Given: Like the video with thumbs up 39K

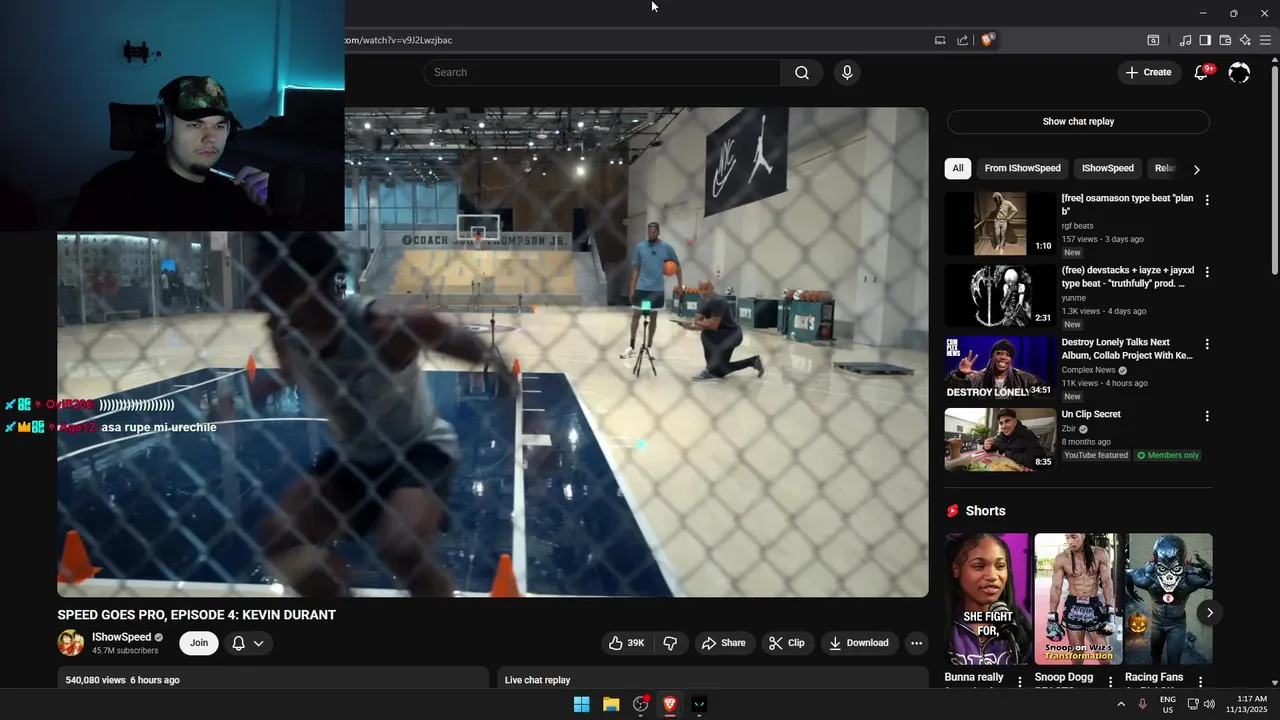Looking at the screenshot, I should (x=627, y=643).
